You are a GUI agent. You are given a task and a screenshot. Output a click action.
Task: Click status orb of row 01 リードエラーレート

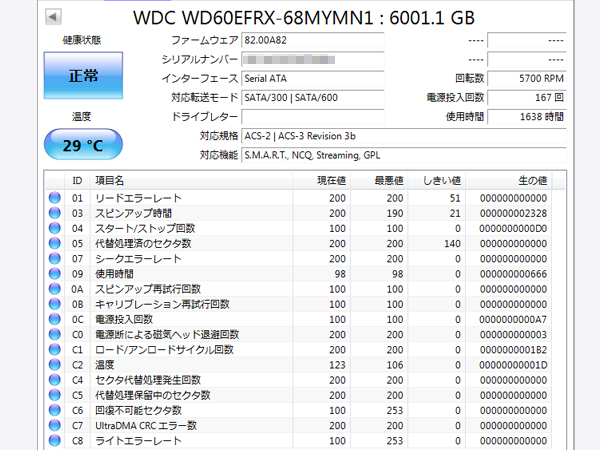click(55, 197)
